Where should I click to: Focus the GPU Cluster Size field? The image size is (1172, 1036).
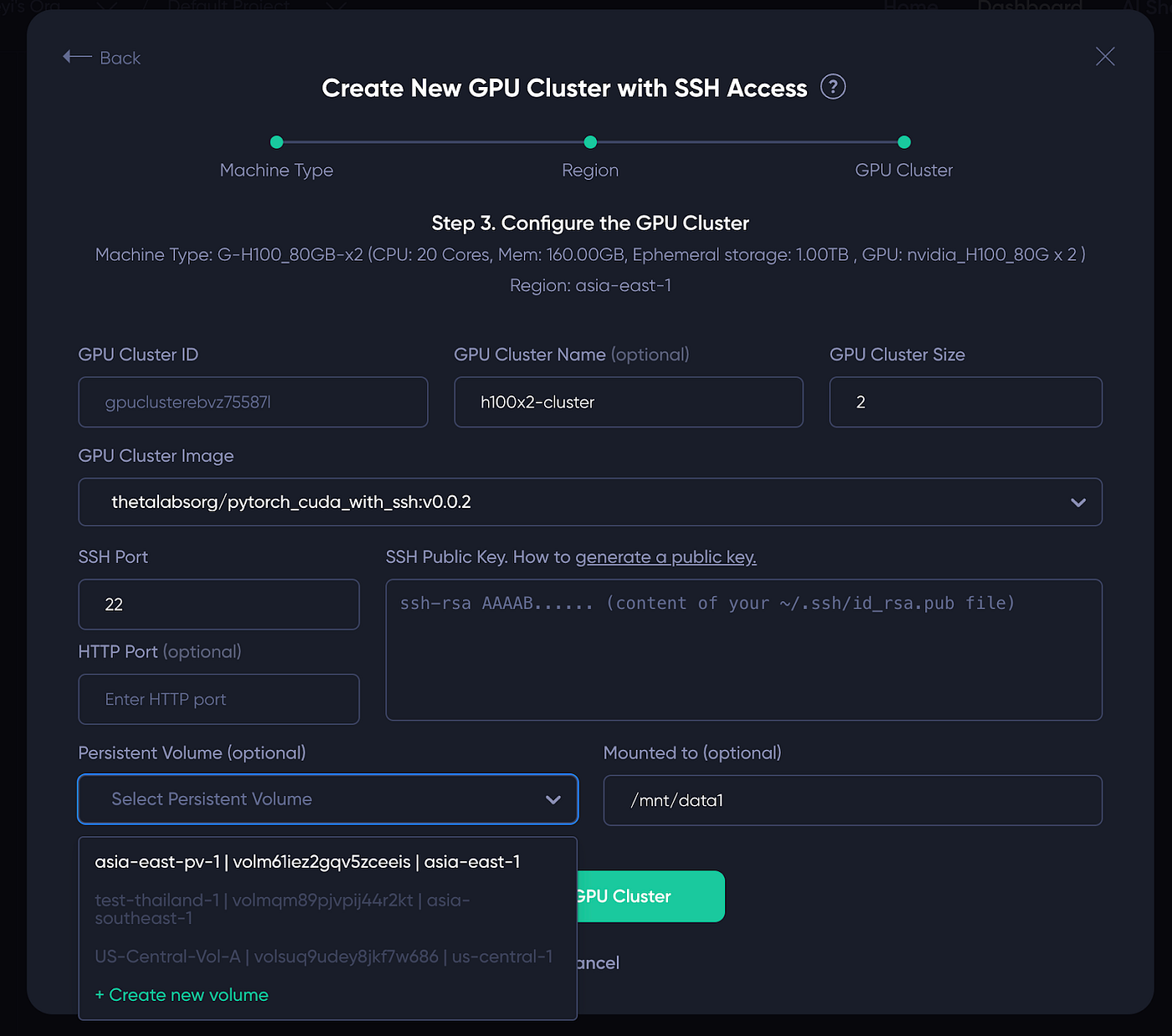(966, 403)
